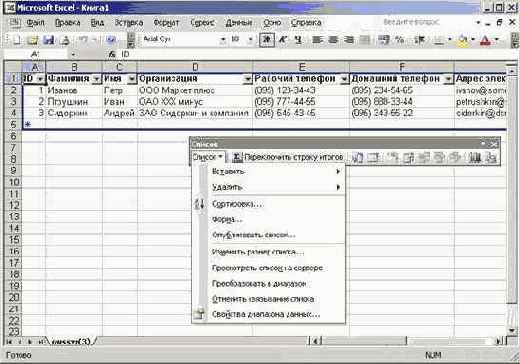
Task: Click the Print List icon in Список toolbar
Action: 491,157
